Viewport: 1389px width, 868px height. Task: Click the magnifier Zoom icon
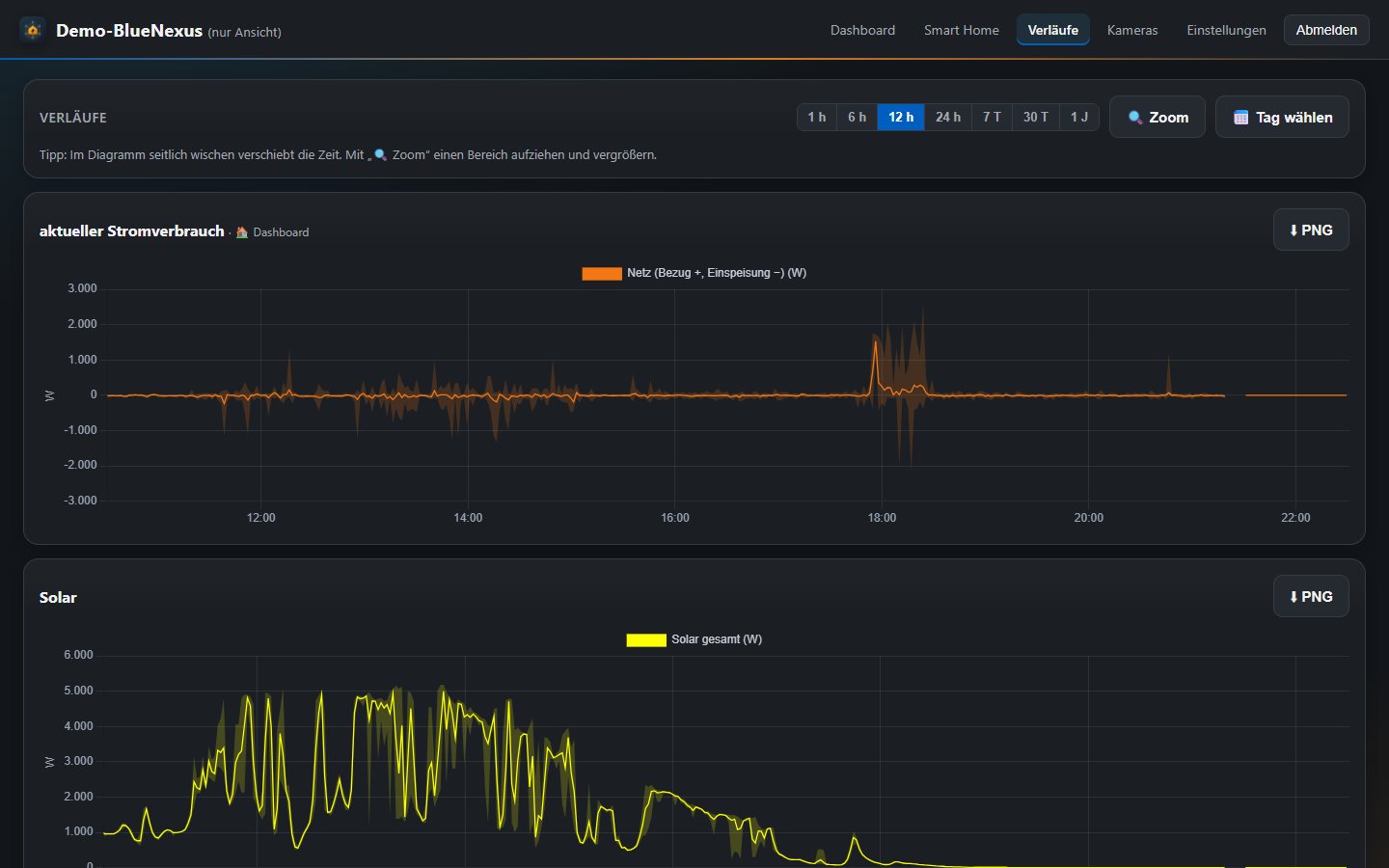(x=1135, y=118)
